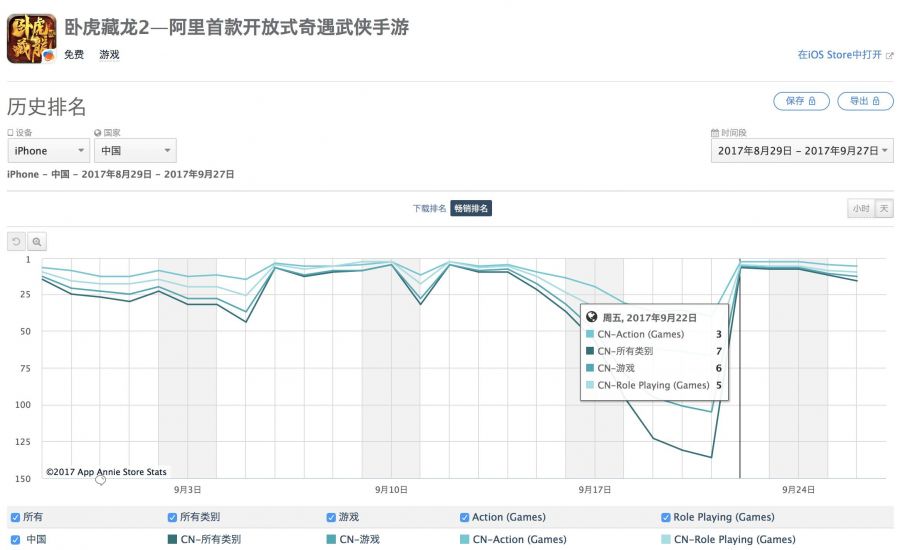Image resolution: width=900 pixels, height=550 pixels.
Task: Click the 9月3日 axis label
Action: 188,490
